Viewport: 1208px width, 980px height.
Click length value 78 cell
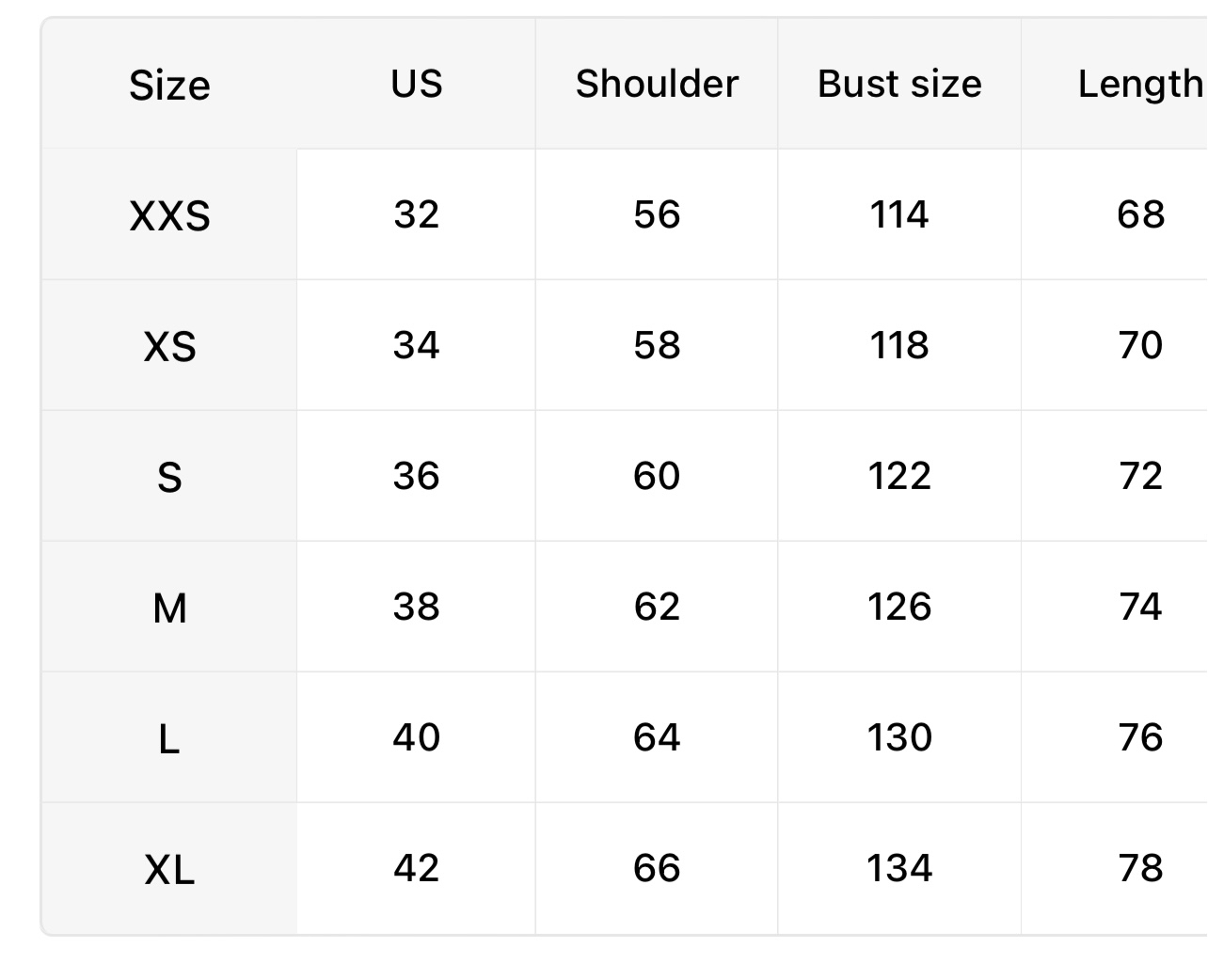[1139, 868]
